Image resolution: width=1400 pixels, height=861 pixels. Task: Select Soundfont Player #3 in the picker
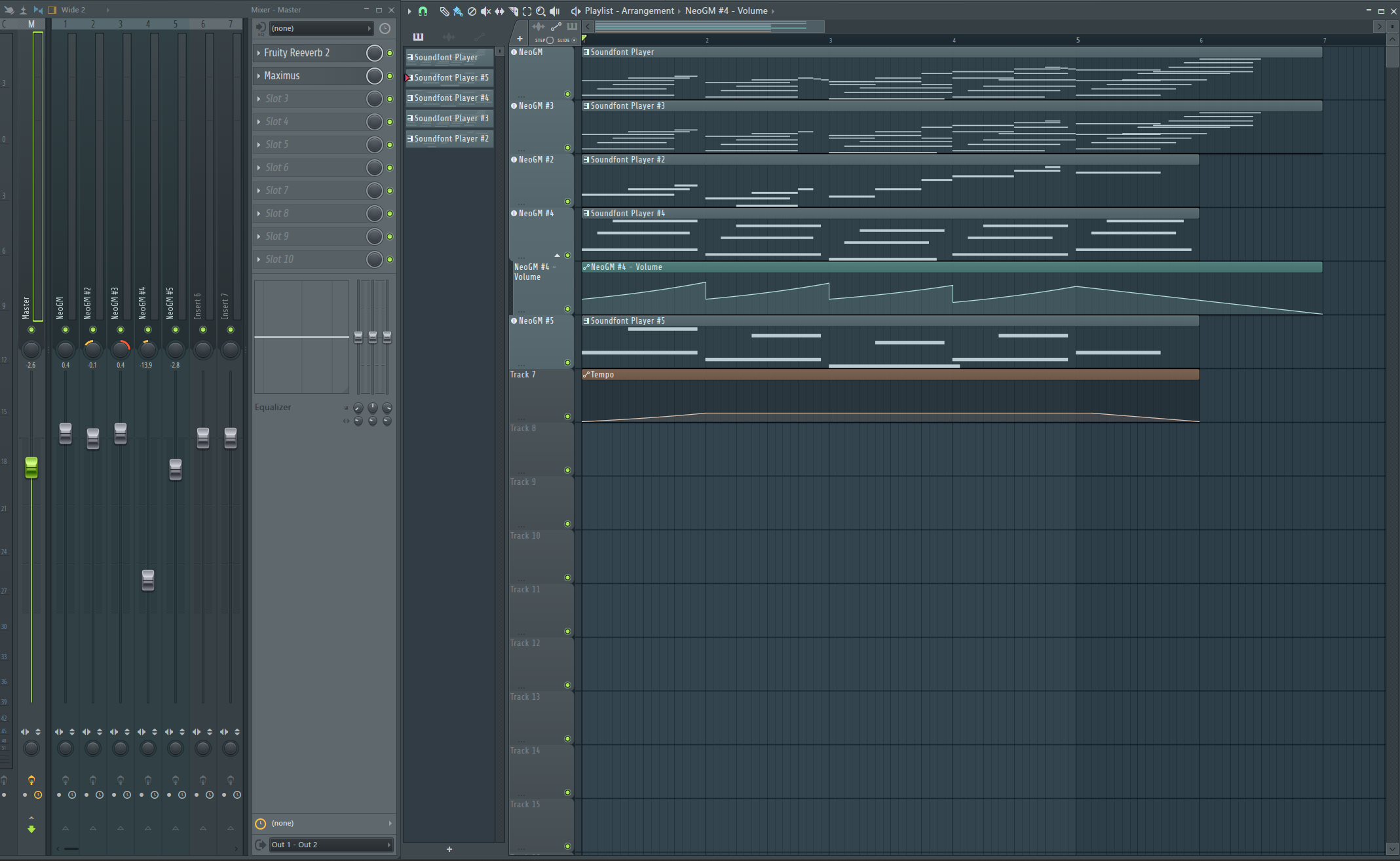pos(450,119)
